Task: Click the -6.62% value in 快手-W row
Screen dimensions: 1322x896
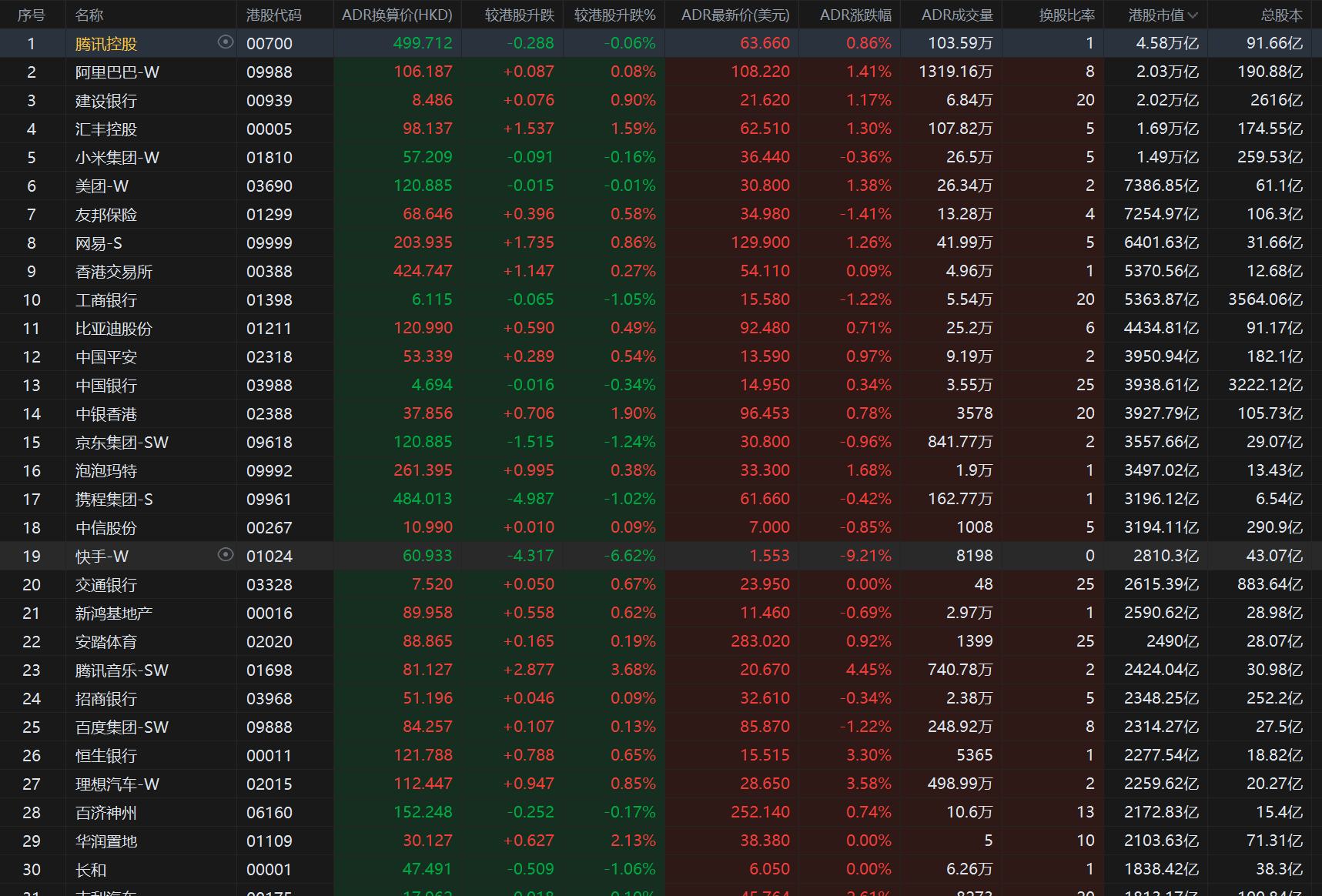Action: tap(630, 556)
